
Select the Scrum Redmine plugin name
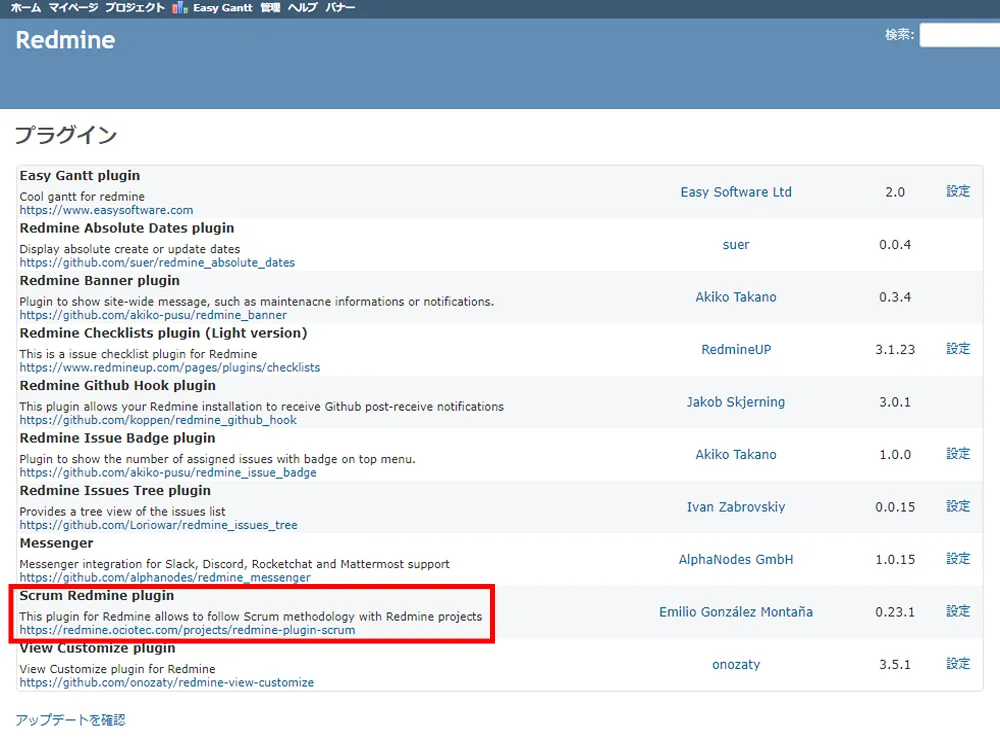click(96, 596)
